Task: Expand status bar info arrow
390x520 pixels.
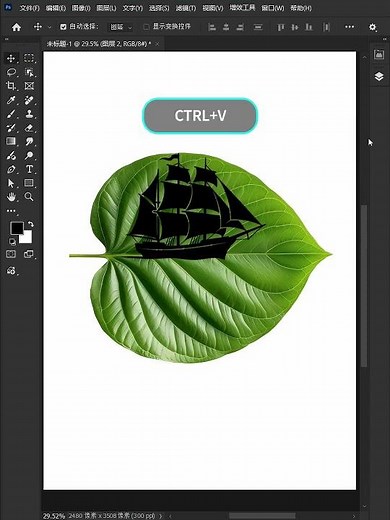Action: [161, 516]
